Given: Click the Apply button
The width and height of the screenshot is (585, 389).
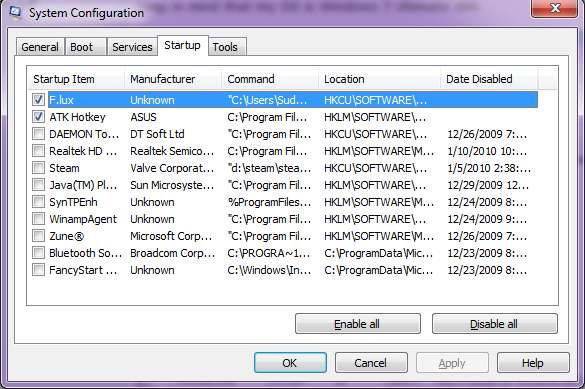Looking at the screenshot, I should coord(452,363).
